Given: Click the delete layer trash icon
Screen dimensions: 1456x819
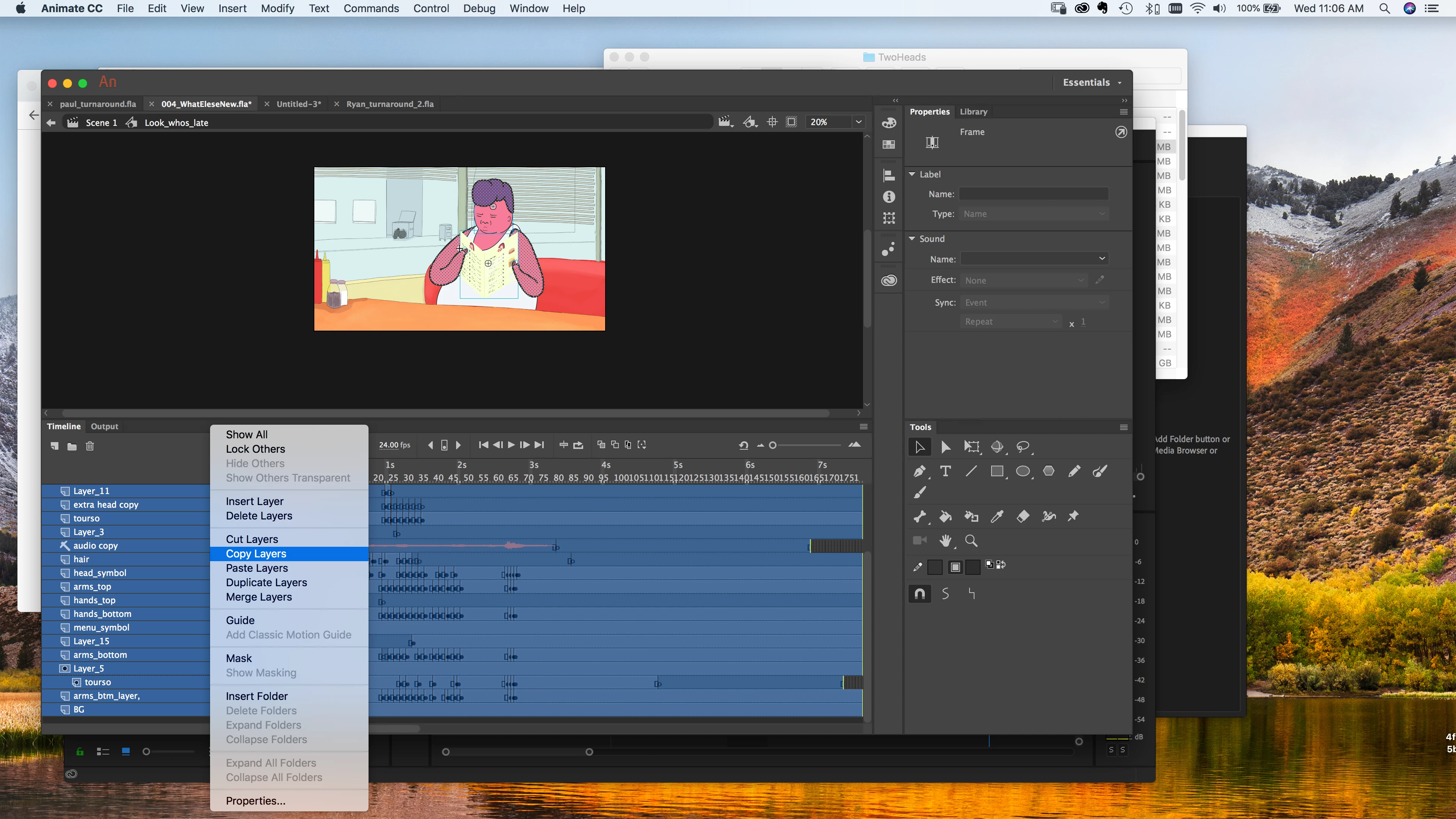Looking at the screenshot, I should pyautogui.click(x=89, y=446).
